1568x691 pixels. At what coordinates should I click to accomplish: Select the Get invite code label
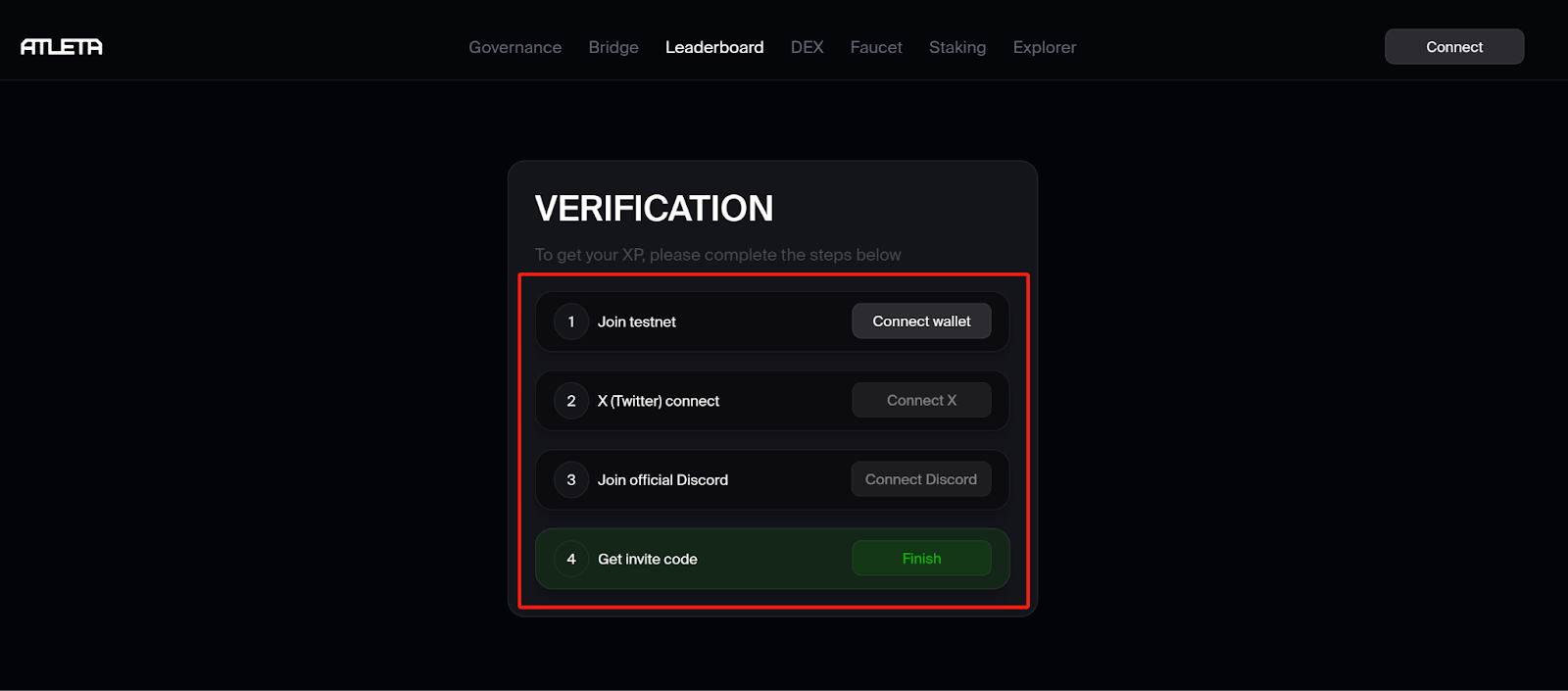pos(648,559)
